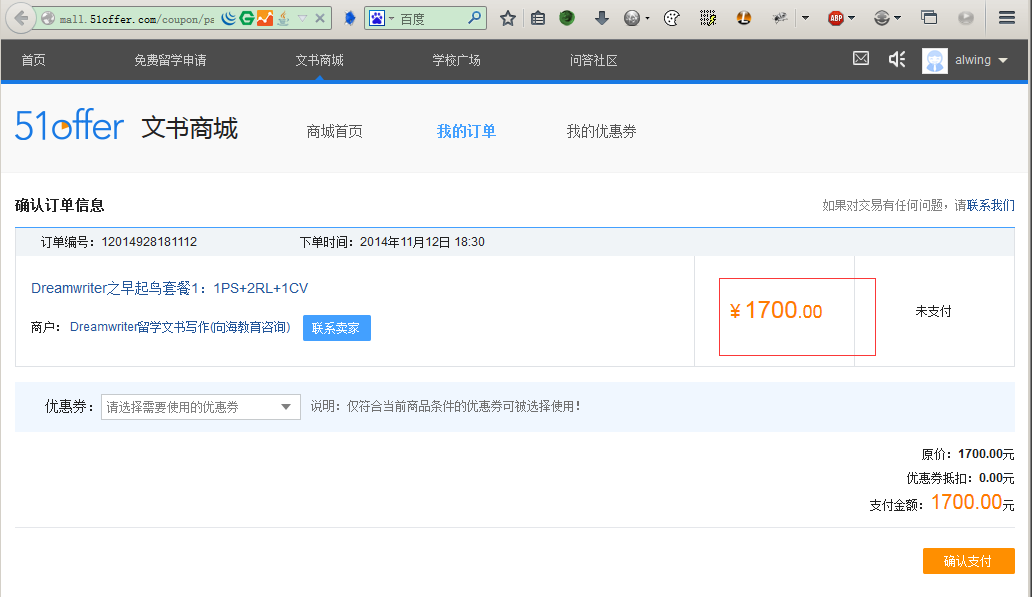Click the 未支付 status text

933,311
